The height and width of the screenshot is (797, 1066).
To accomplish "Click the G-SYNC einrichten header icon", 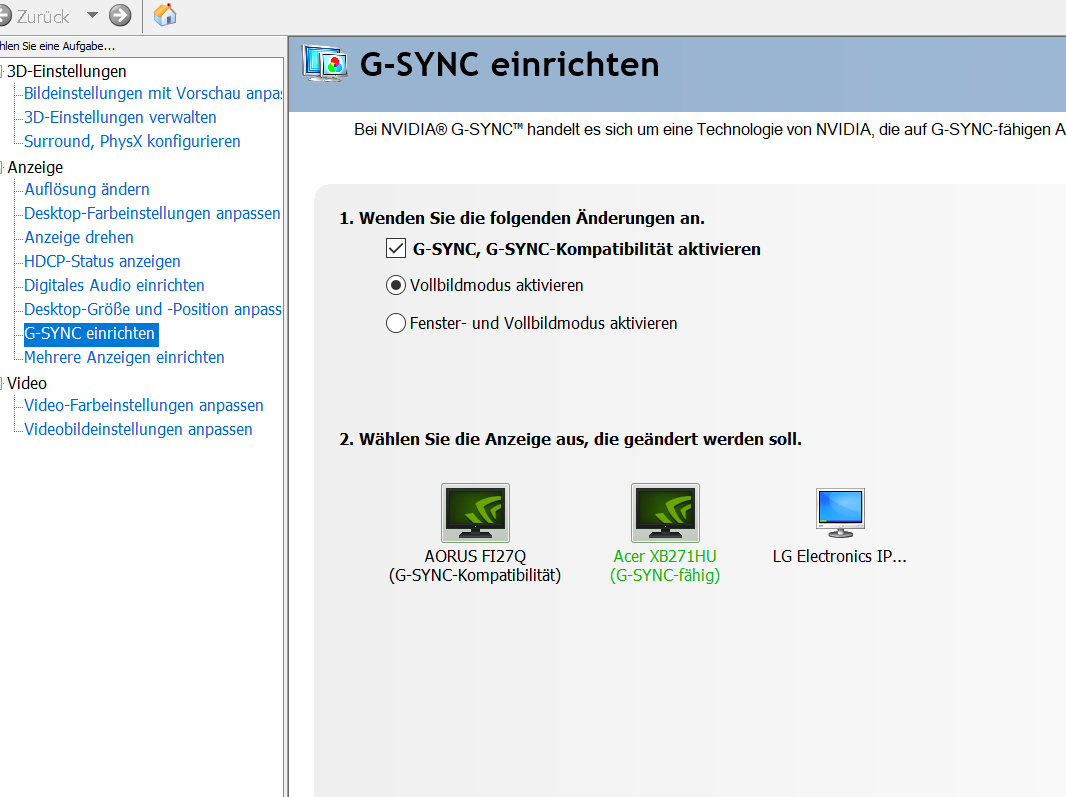I will (325, 64).
